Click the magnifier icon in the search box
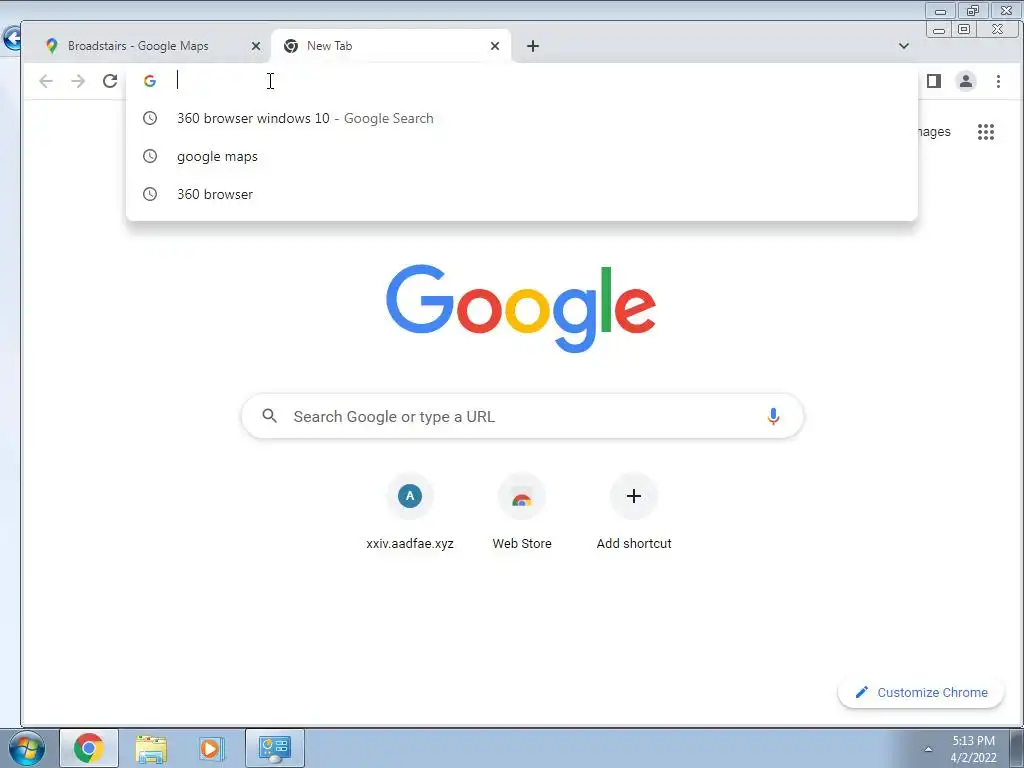The image size is (1024, 768). [269, 416]
